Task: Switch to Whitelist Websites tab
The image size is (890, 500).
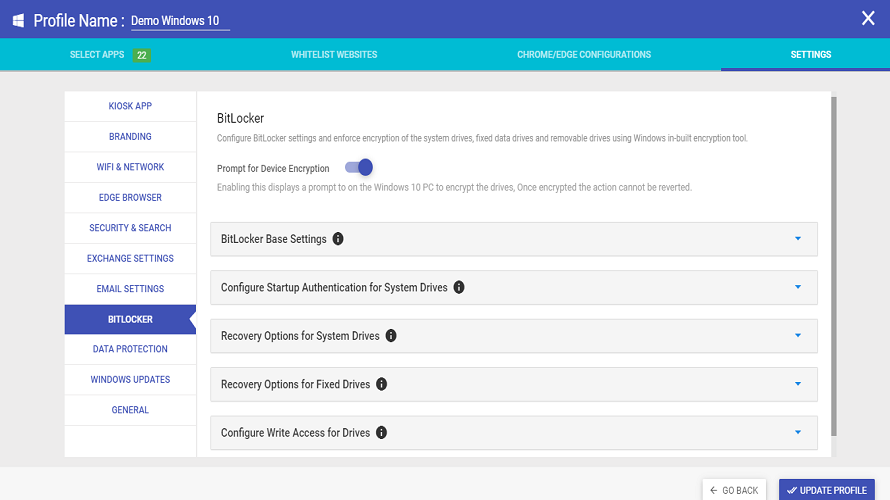Action: click(x=334, y=55)
